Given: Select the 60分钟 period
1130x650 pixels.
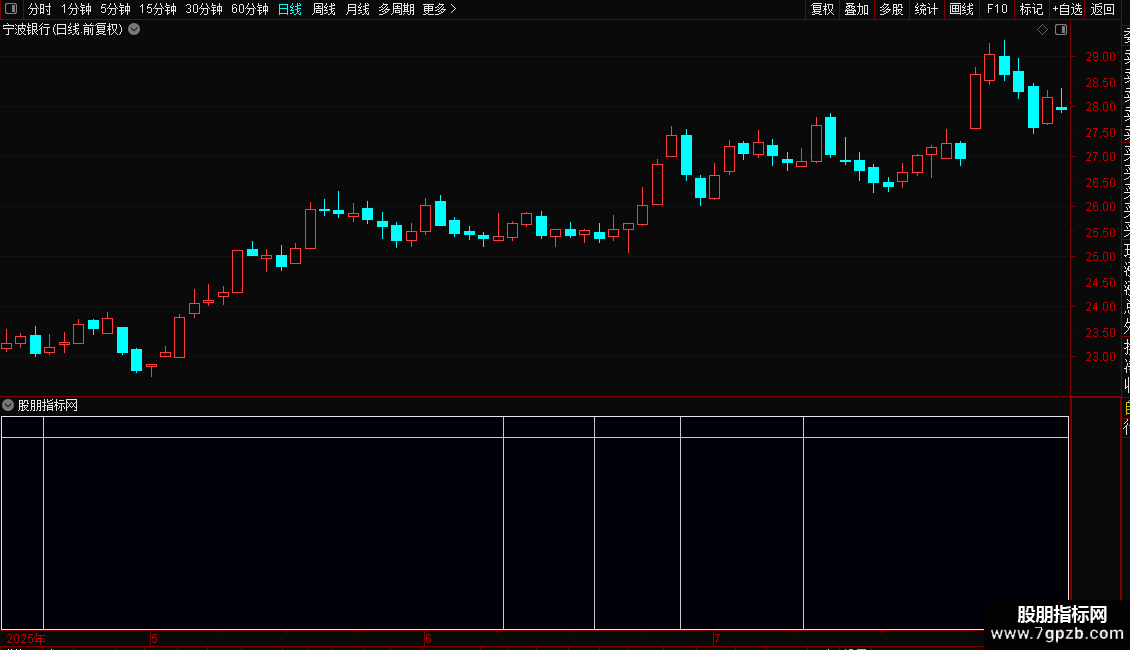Looking at the screenshot, I should point(250,9).
